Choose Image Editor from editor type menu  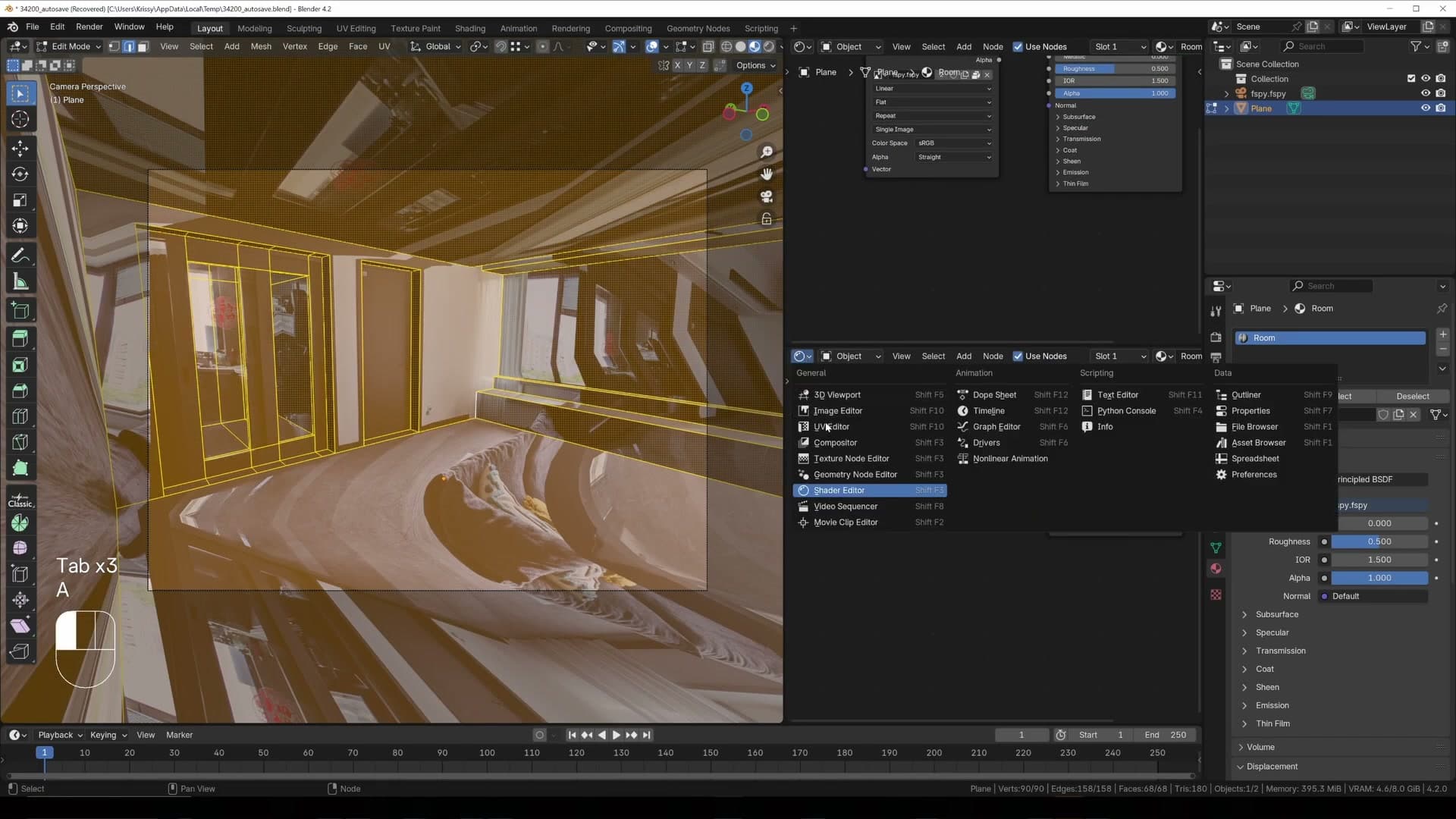[x=871, y=411]
